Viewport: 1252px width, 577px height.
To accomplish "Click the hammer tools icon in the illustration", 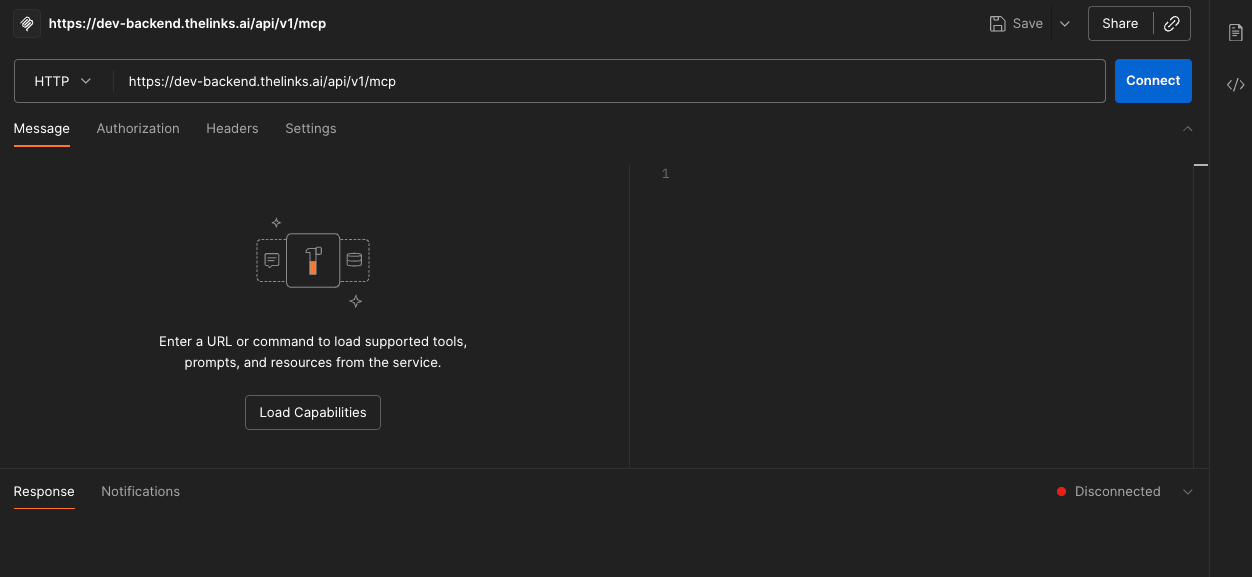I will [313, 260].
